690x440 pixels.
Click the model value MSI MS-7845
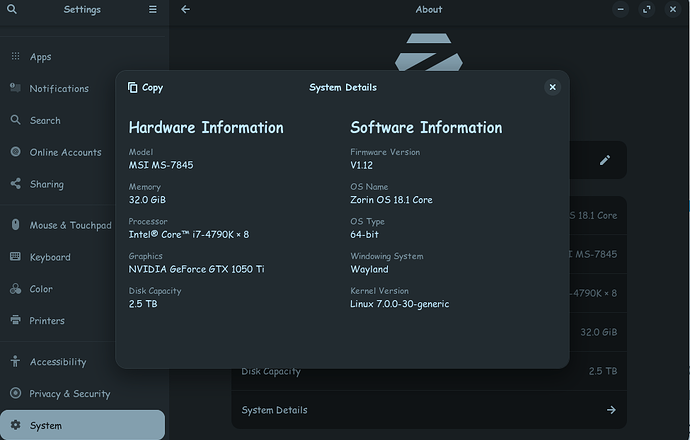(x=161, y=165)
